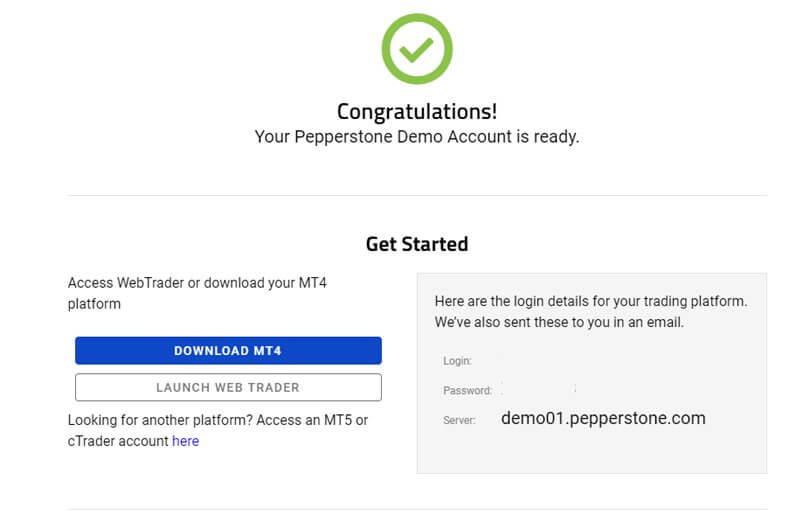Image resolution: width=810 pixels, height=515 pixels.
Task: Click 'Looking for another platform?' text
Action: pos(160,420)
